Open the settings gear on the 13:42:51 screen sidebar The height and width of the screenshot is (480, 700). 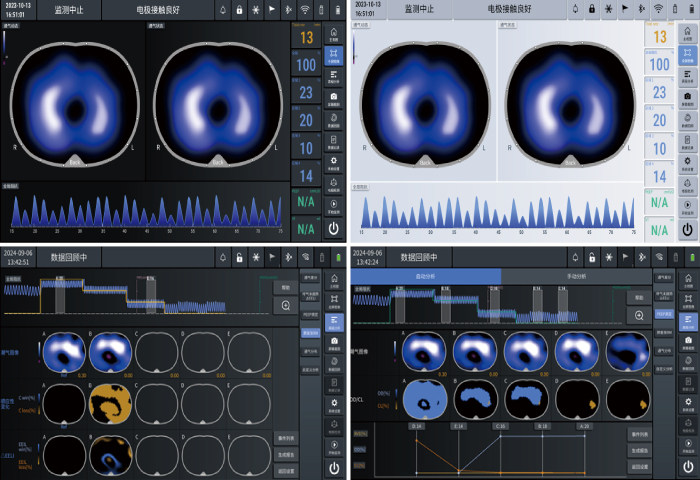point(333,401)
